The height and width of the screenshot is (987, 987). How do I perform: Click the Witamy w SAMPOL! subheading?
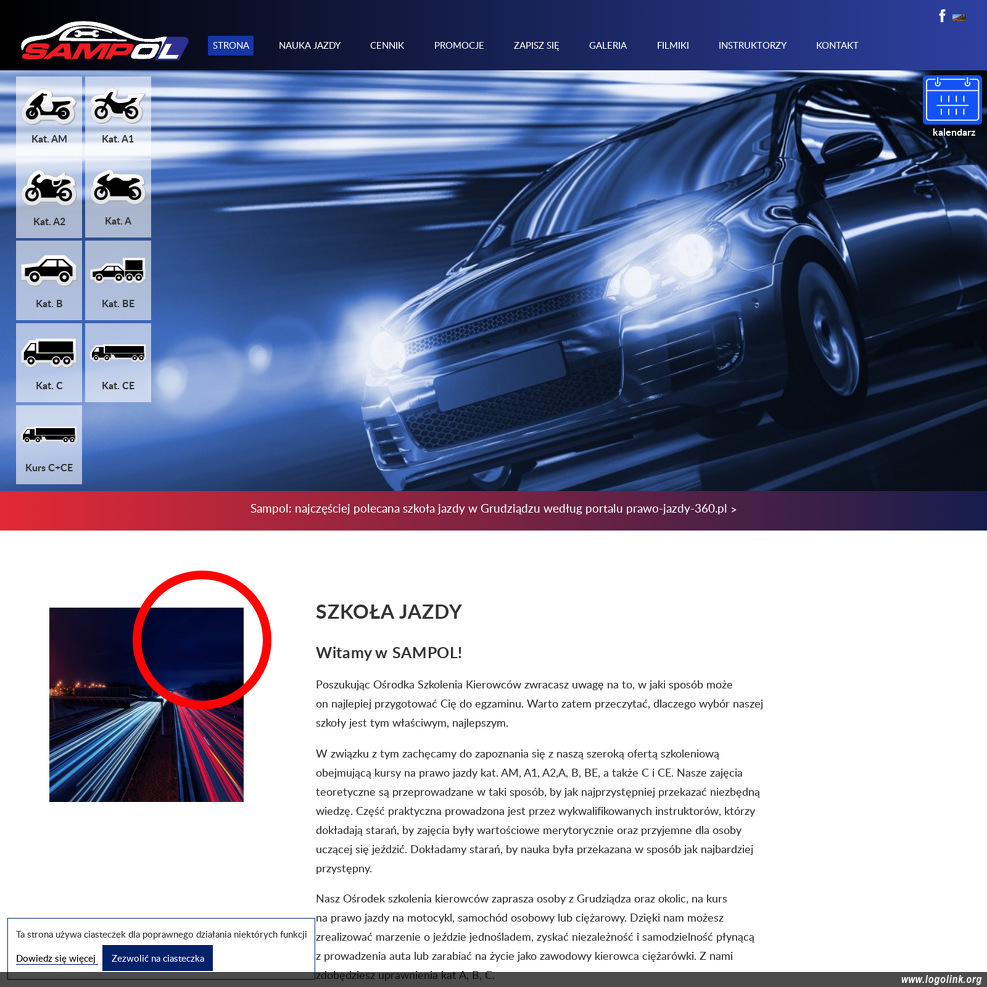coord(388,652)
